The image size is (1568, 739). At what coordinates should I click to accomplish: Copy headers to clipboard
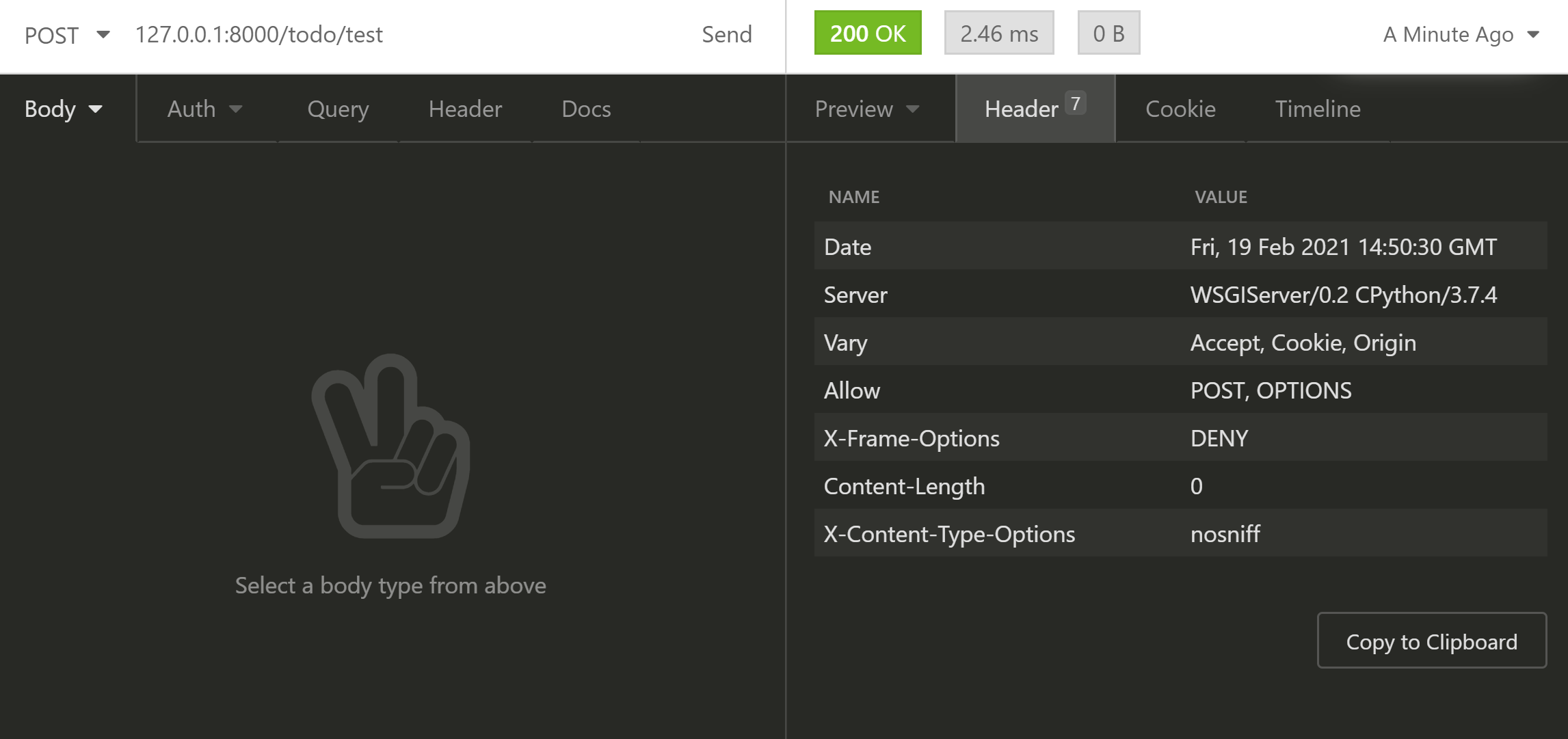pyautogui.click(x=1431, y=641)
